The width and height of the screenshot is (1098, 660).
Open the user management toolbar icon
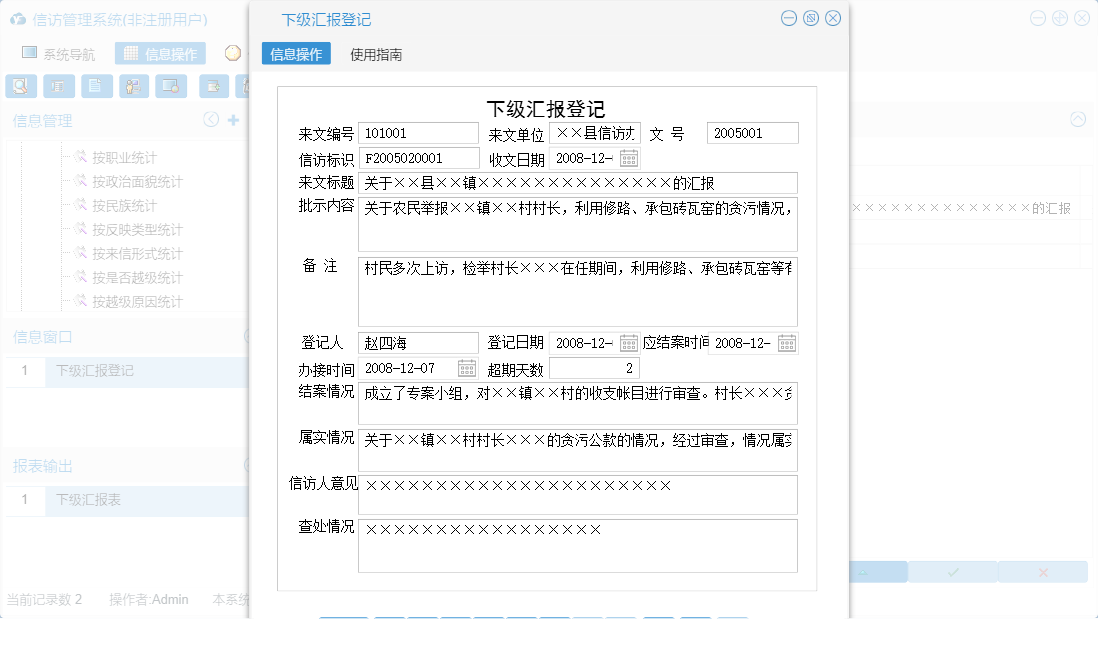[x=134, y=86]
